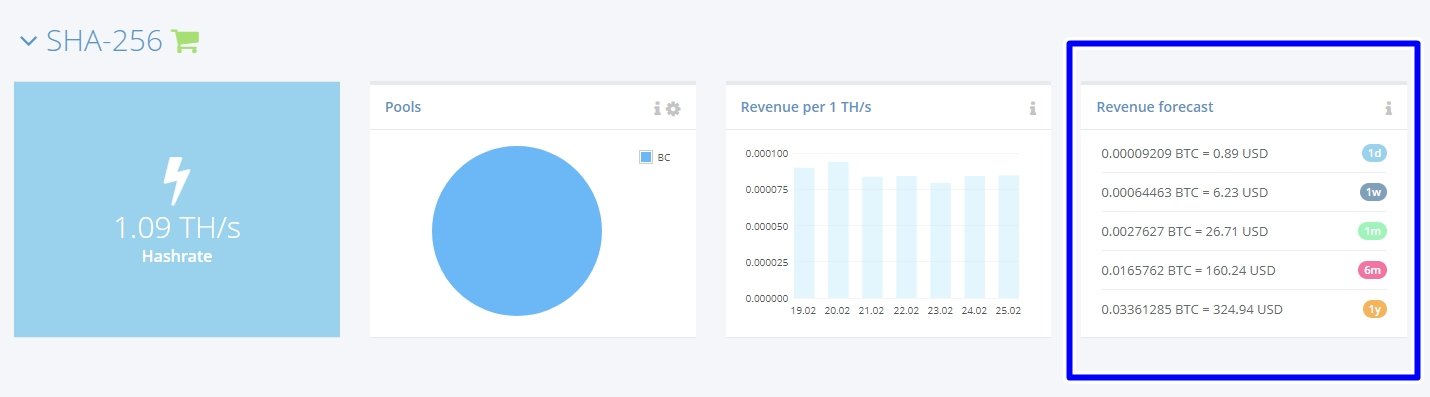Click the 20.02 revenue bar
This screenshot has height=397, width=1430.
[838, 230]
